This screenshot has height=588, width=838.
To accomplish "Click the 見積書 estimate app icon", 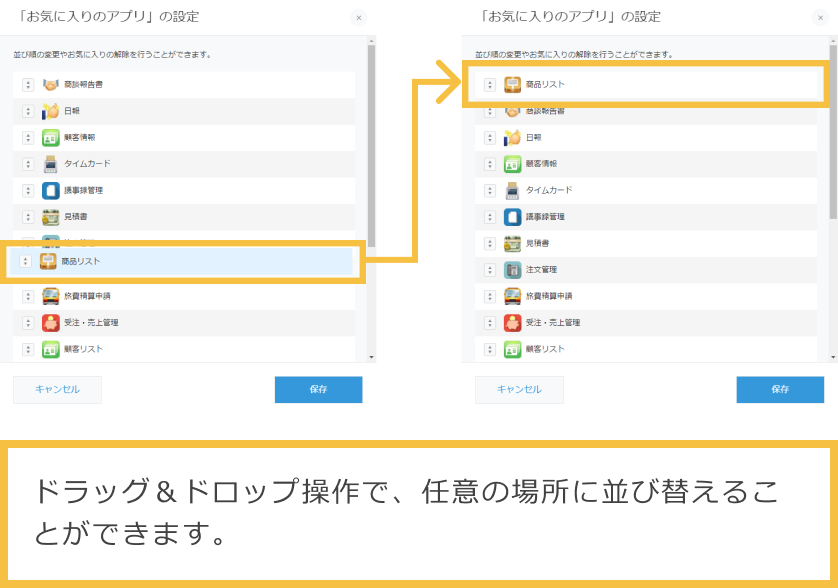I will point(511,243).
